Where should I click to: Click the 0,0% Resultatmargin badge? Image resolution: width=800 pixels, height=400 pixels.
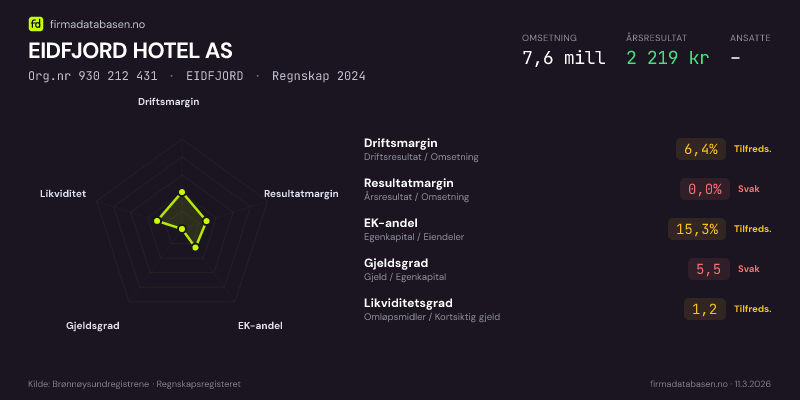(x=705, y=188)
